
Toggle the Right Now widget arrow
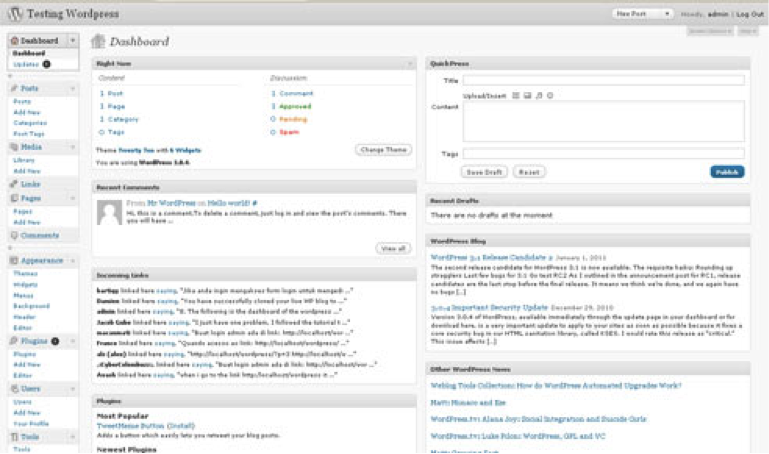(x=410, y=64)
